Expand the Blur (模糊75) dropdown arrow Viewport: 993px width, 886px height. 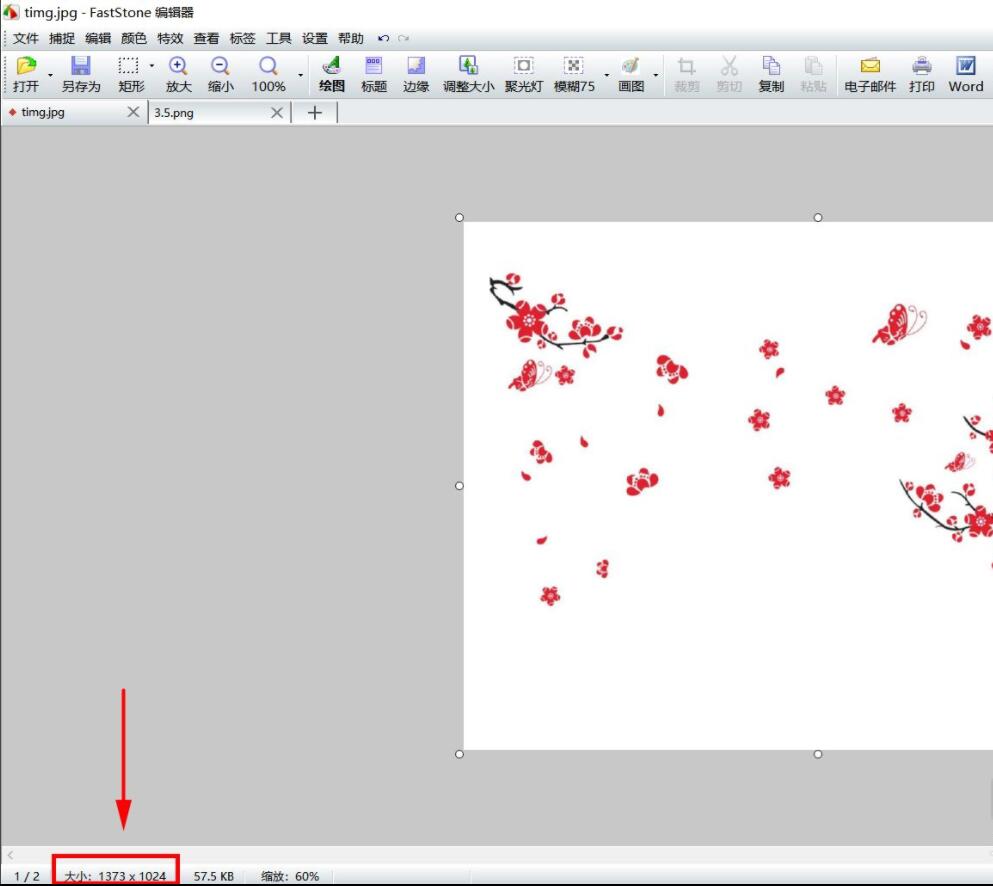(x=607, y=75)
